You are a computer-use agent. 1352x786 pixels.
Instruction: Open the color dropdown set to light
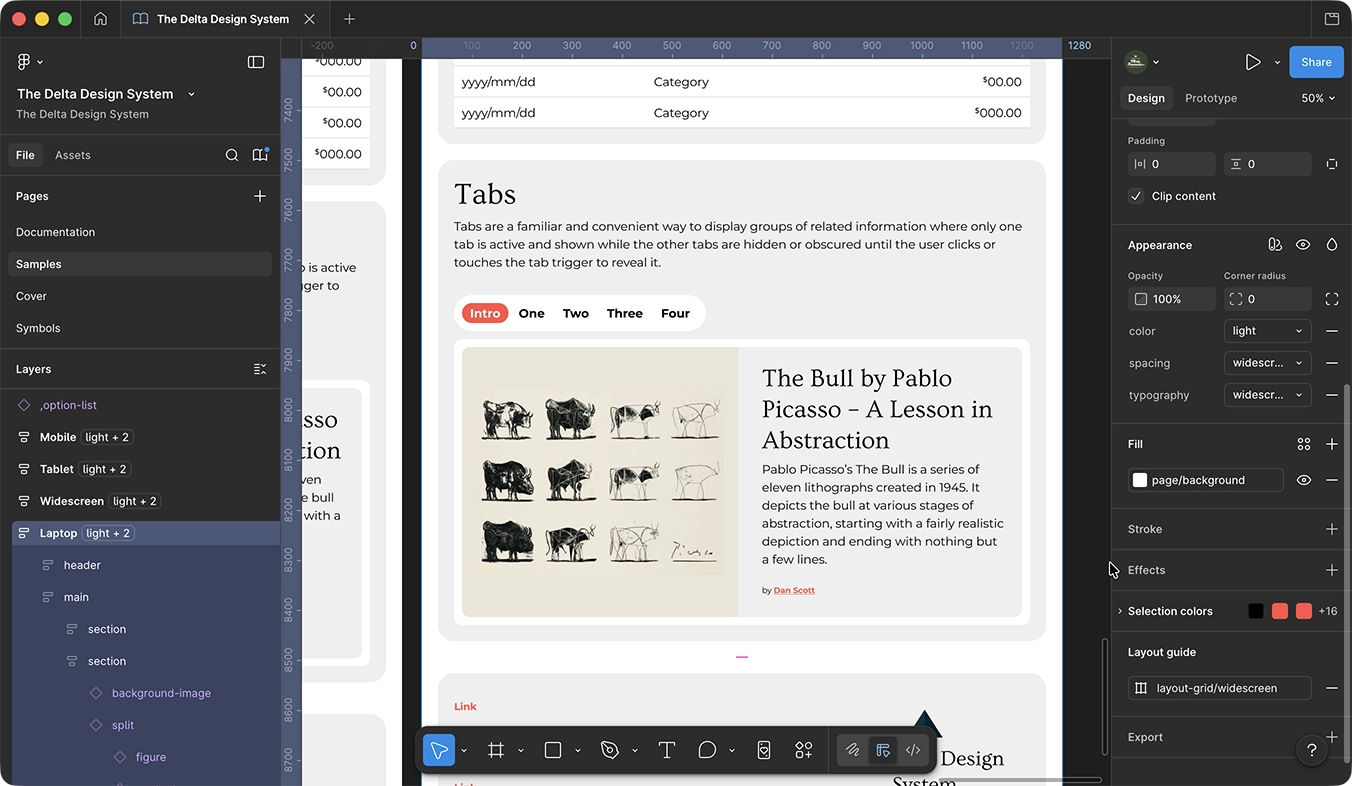(1267, 330)
